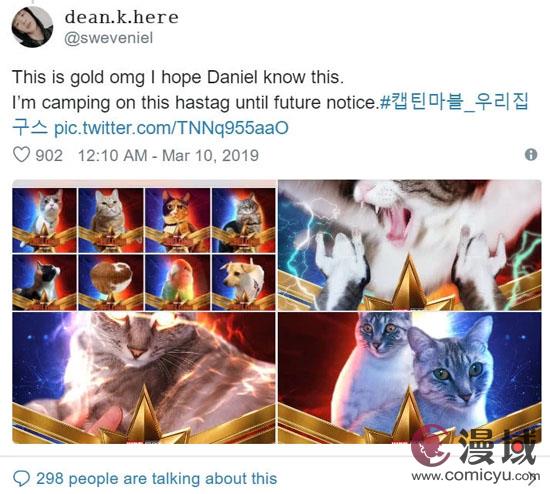Click the chevron arrow at bottom right
Viewport: 550px width, 494px height.
532,480
